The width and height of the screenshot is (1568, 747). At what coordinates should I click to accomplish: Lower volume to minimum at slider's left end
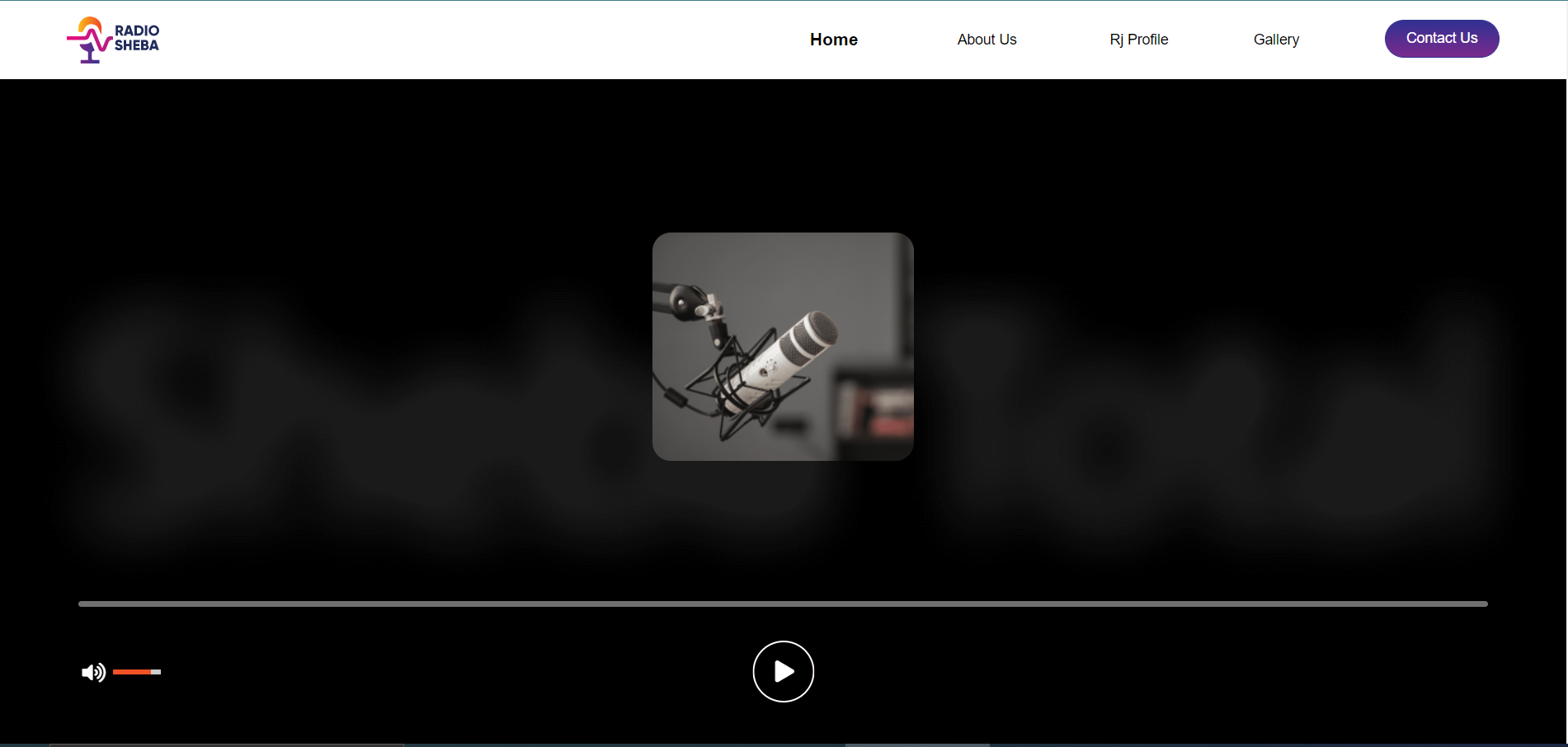pos(115,672)
